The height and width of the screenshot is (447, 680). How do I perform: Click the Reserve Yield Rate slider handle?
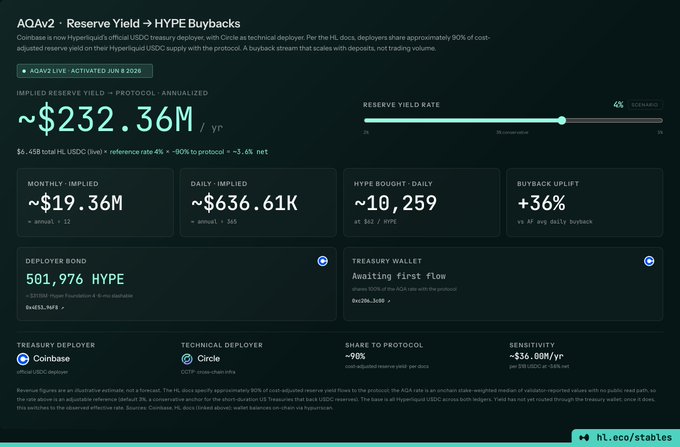coord(562,121)
